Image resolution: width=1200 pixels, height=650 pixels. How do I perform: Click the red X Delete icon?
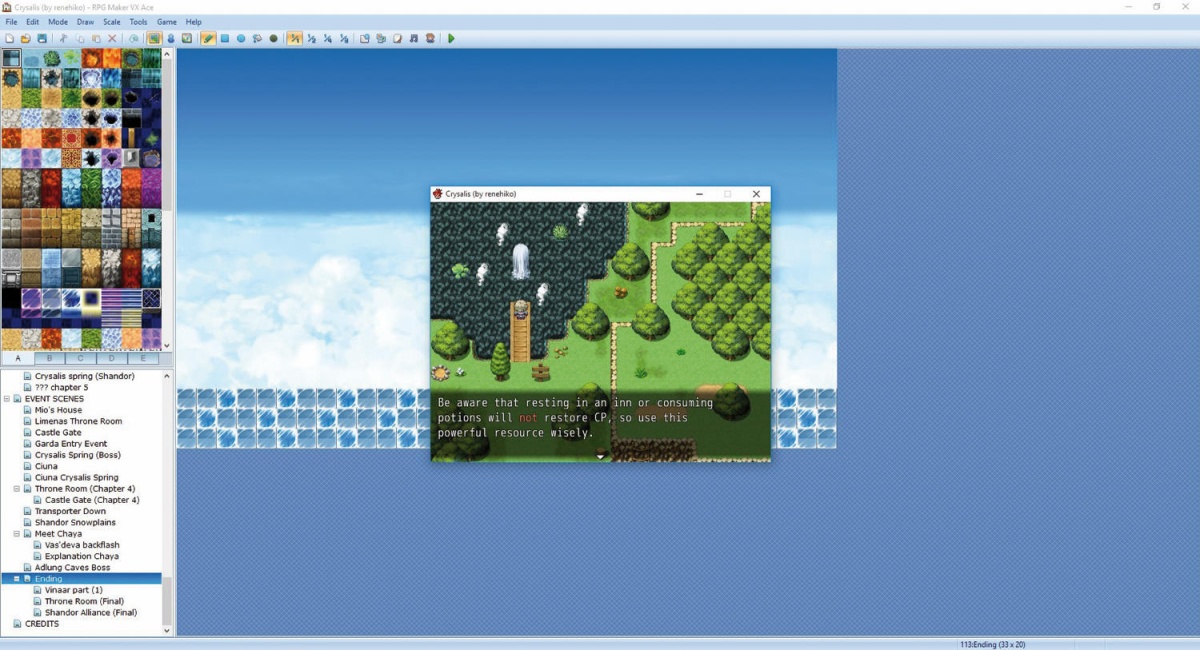point(112,38)
